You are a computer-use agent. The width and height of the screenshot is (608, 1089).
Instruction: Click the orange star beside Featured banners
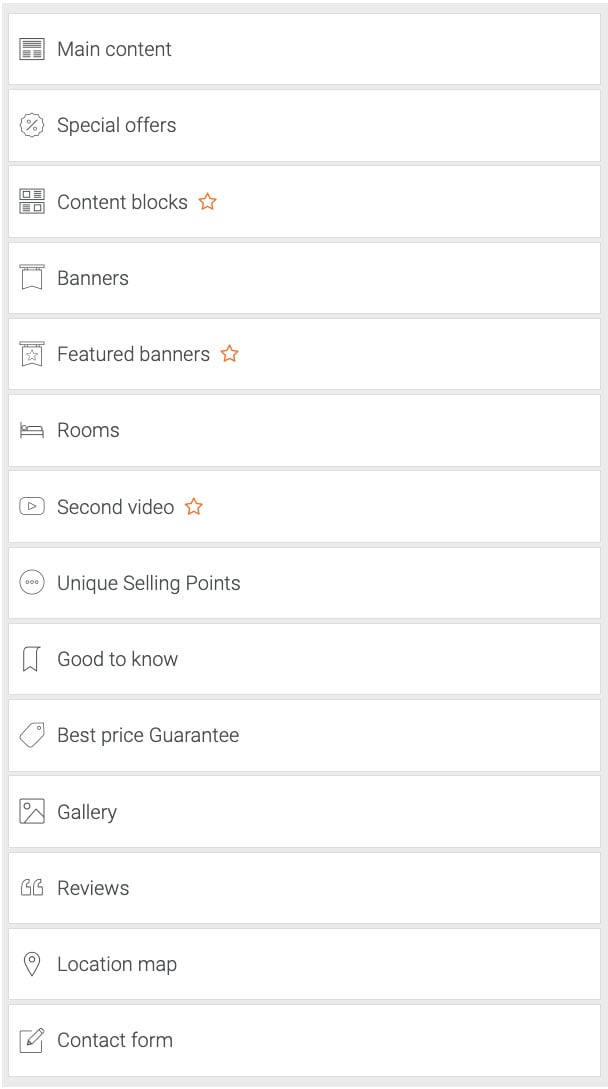coord(229,353)
